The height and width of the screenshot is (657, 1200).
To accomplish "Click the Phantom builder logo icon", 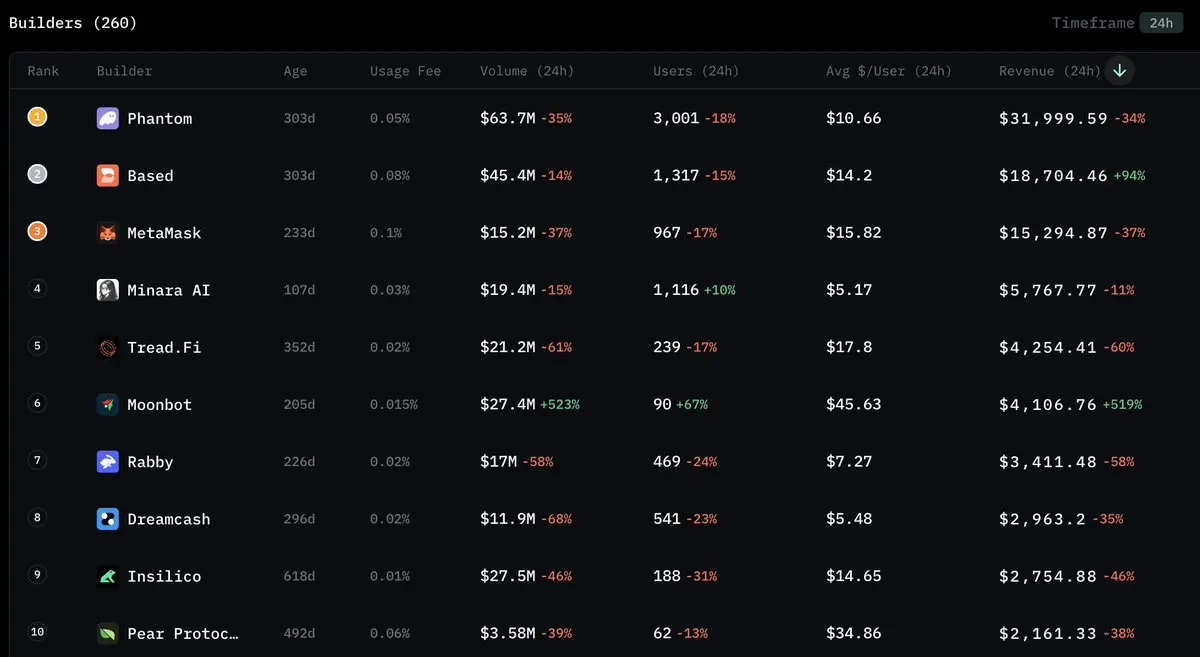I will click(107, 118).
